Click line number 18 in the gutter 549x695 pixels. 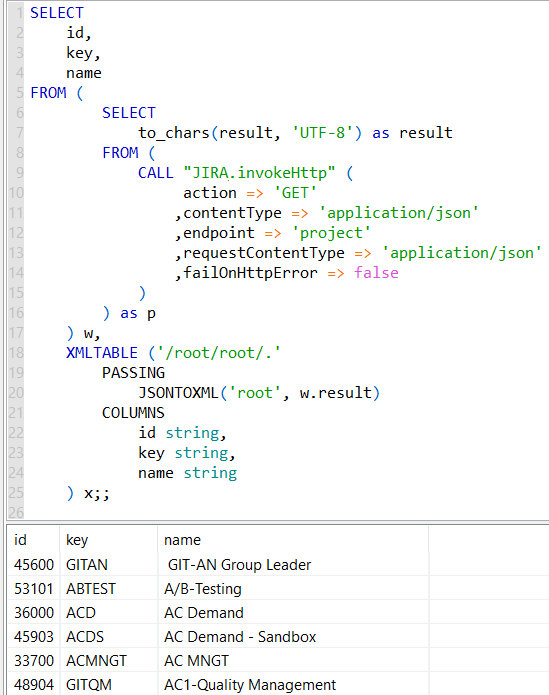tap(16, 353)
